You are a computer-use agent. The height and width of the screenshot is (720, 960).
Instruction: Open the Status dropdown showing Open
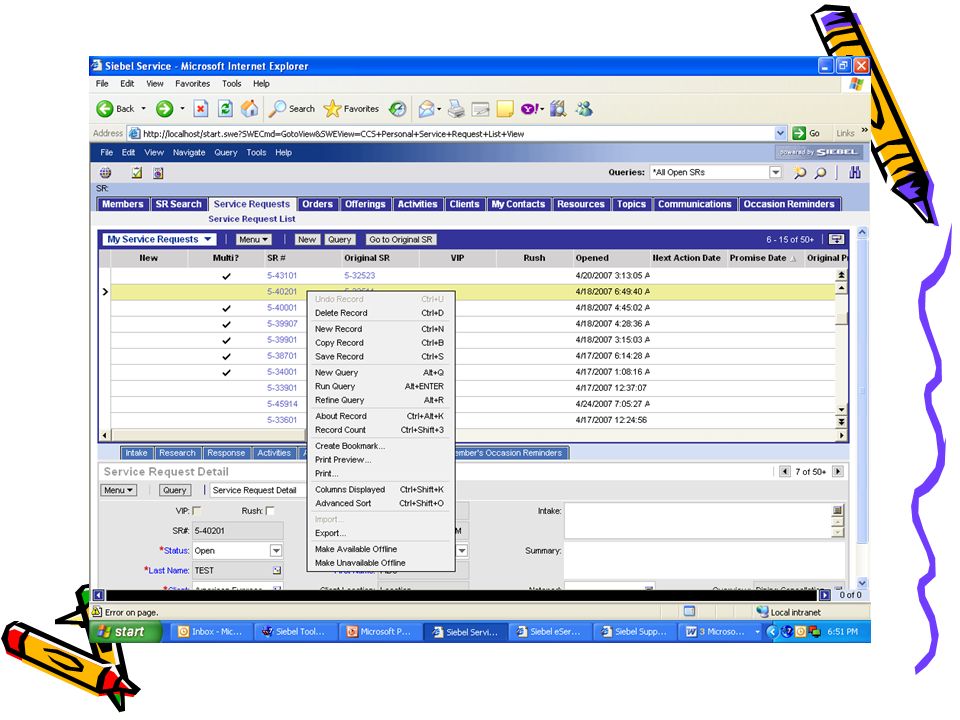click(x=276, y=550)
